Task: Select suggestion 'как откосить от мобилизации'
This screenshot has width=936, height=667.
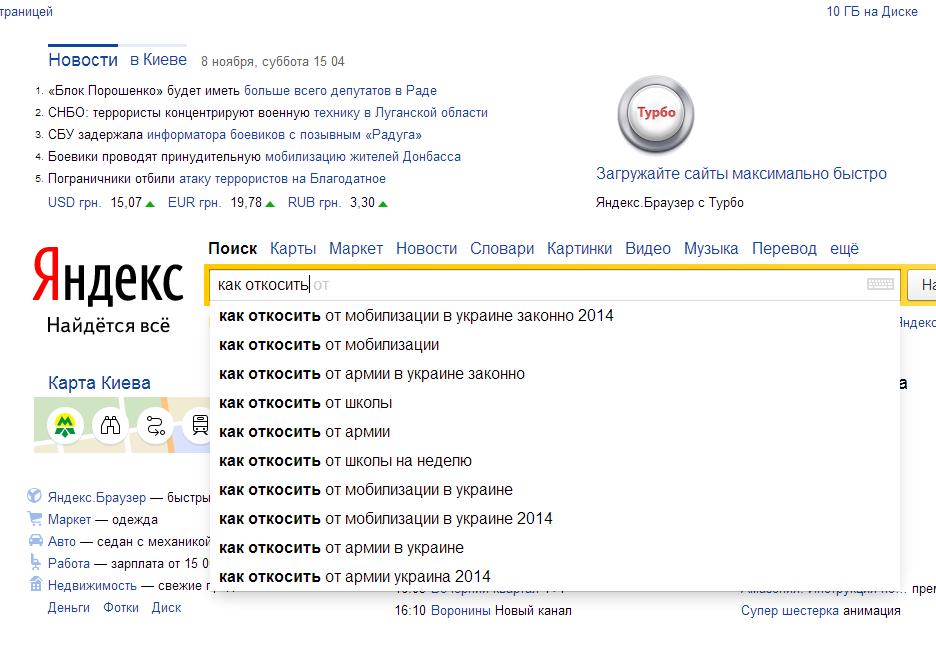Action: (555, 345)
